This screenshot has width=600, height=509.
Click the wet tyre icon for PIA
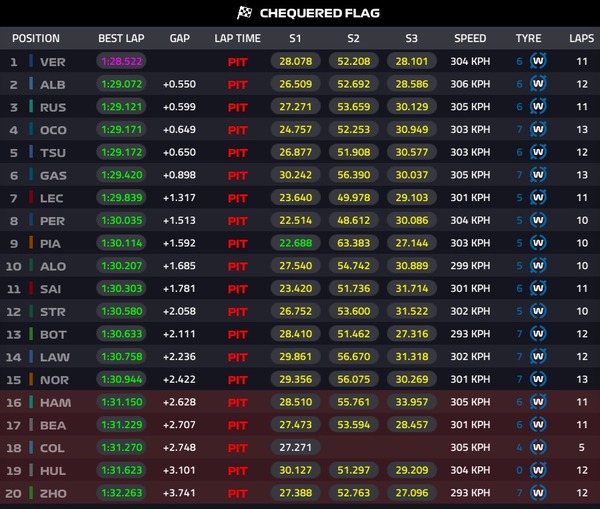538,243
